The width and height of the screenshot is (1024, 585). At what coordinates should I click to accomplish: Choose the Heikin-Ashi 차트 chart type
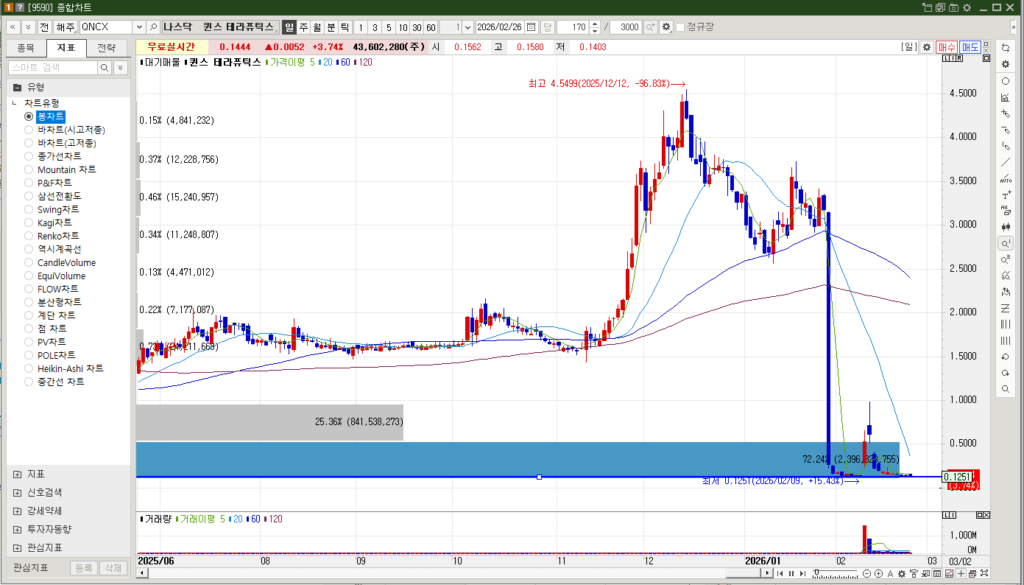(29, 368)
